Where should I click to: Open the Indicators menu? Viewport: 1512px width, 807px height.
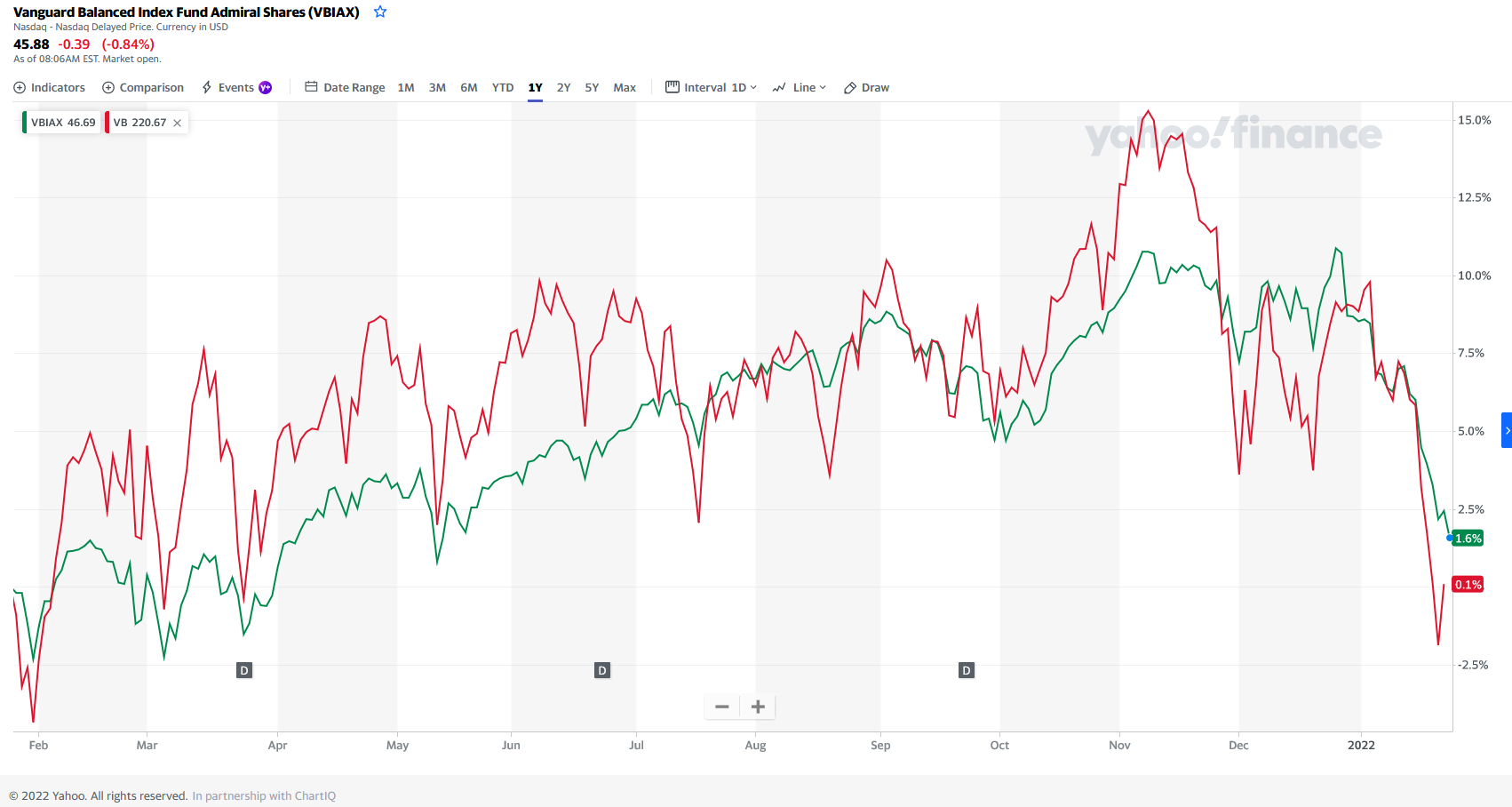[x=50, y=87]
